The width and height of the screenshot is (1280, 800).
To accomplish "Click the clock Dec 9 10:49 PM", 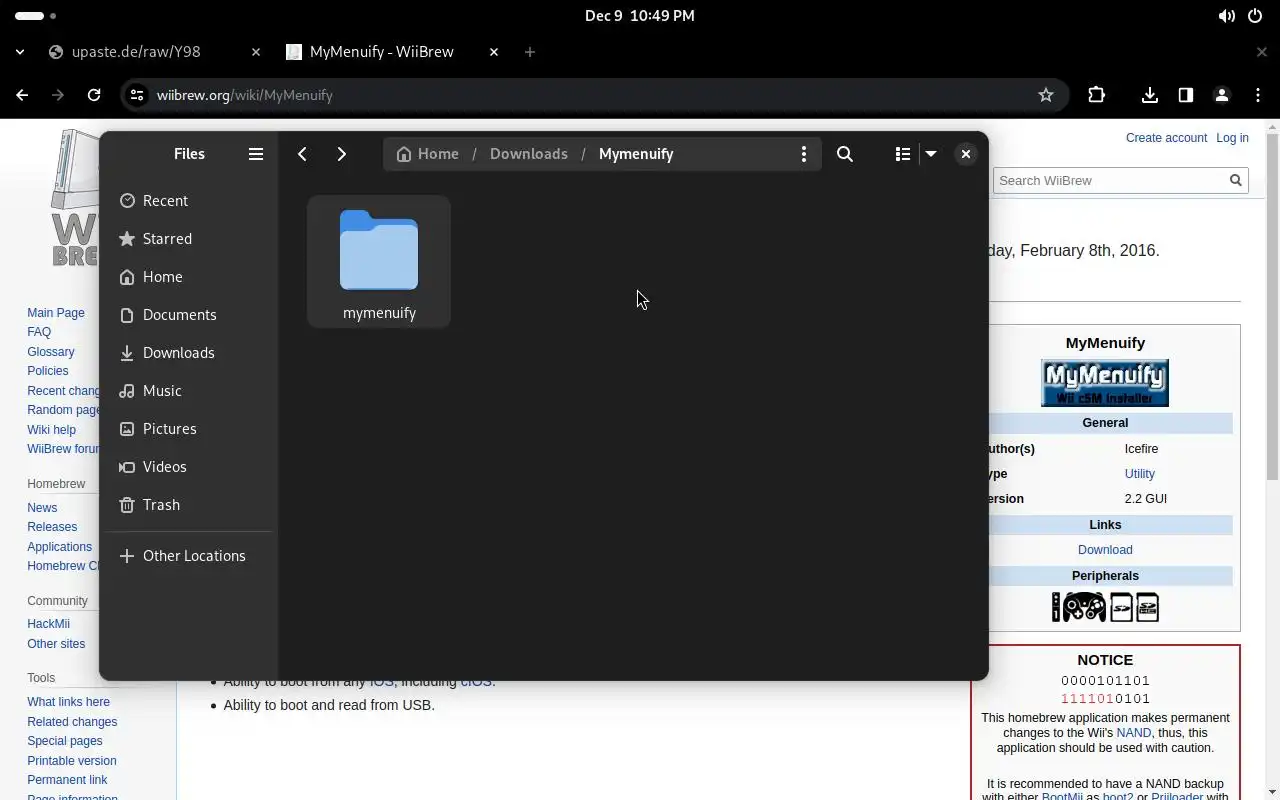I will (640, 16).
